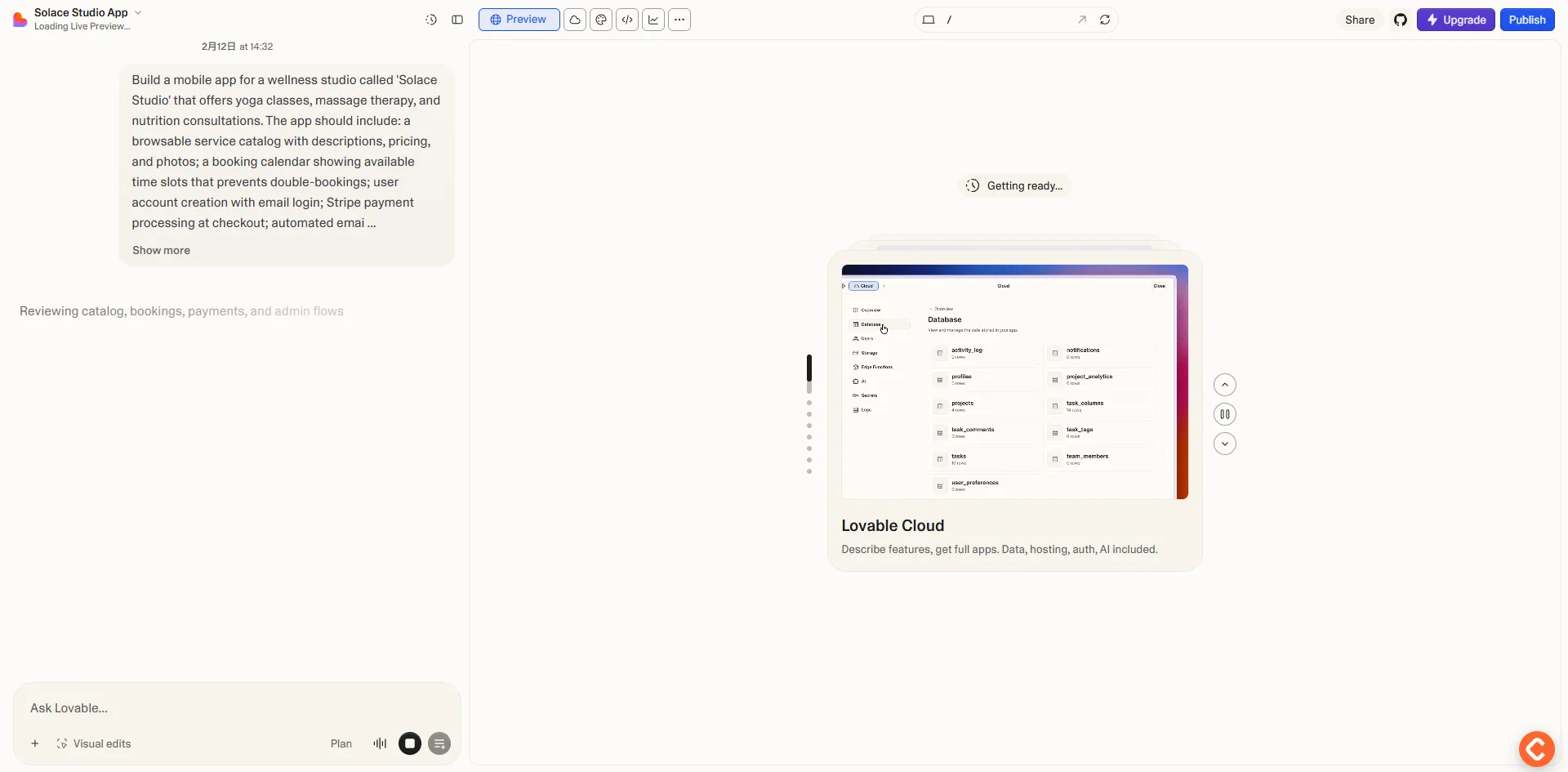This screenshot has height=772, width=1568.
Task: Toggle Visual edits mode
Action: pyautogui.click(x=94, y=743)
